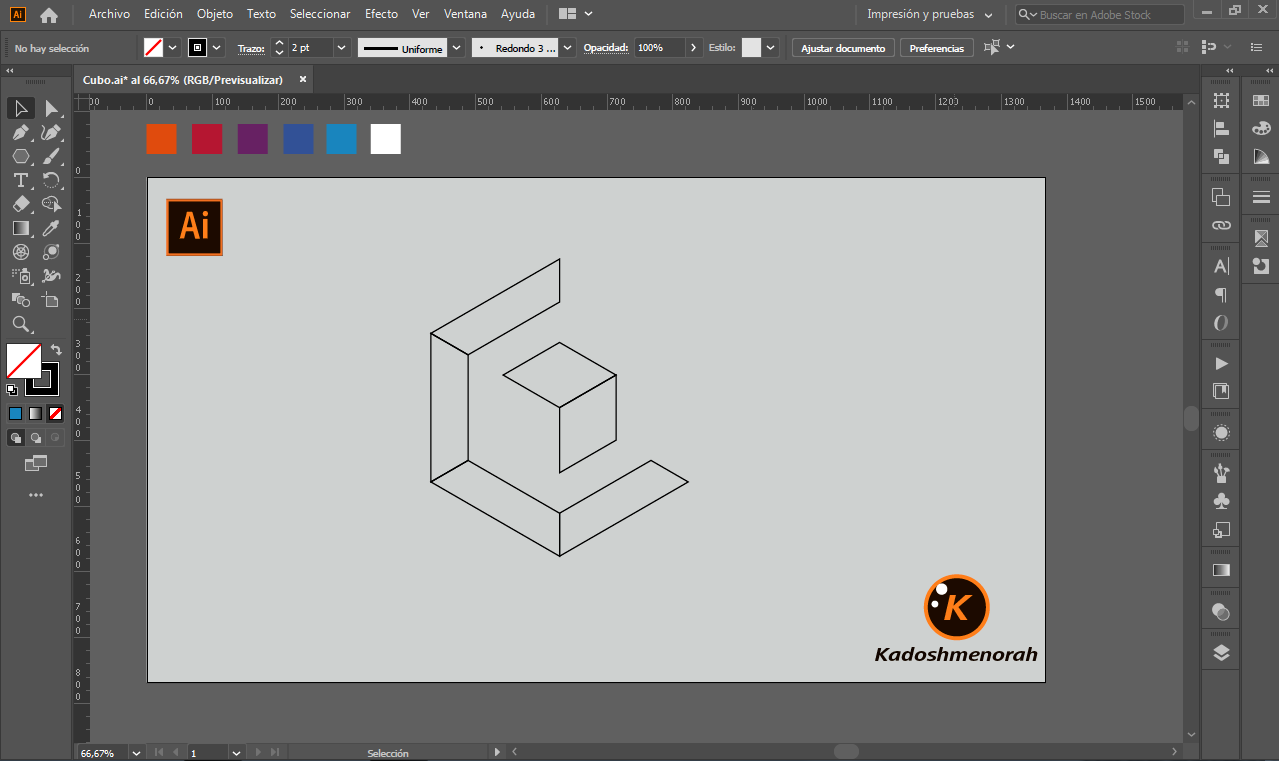
Task: Open the Symbols club panel icon
Action: pos(1221,500)
